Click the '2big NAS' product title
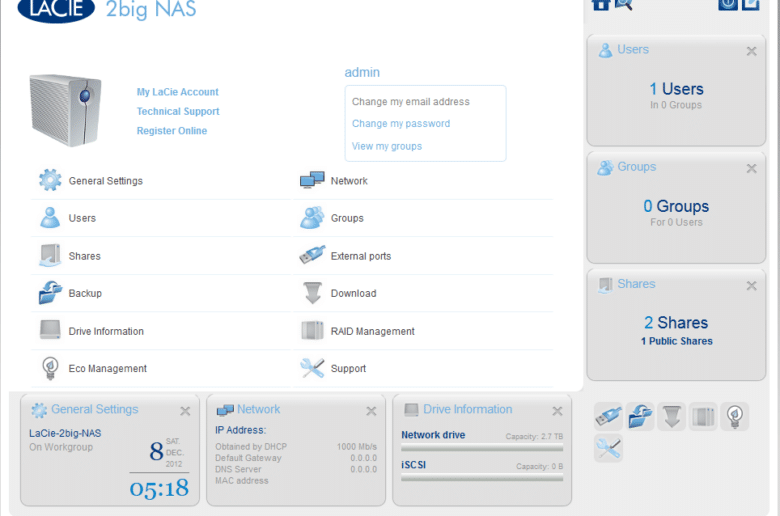Screen dimensions: 780x516 tap(151, 8)
